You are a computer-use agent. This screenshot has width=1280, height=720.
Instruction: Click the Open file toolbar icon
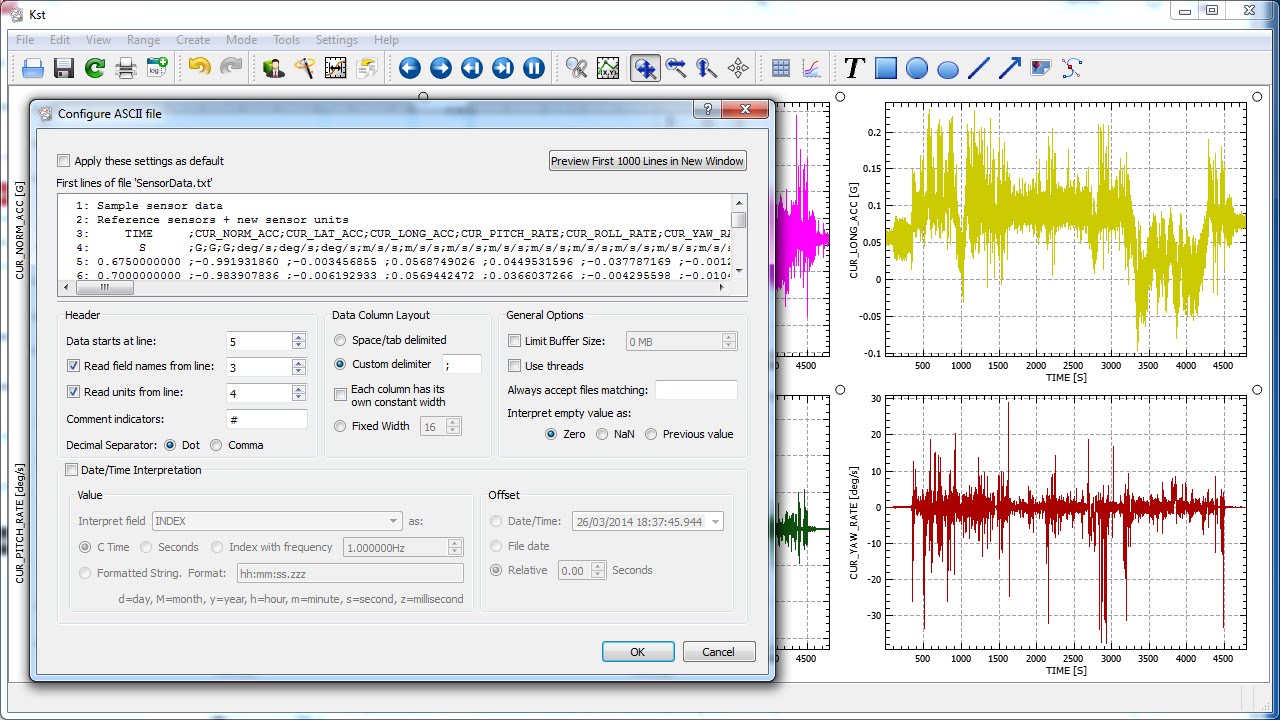pos(33,68)
